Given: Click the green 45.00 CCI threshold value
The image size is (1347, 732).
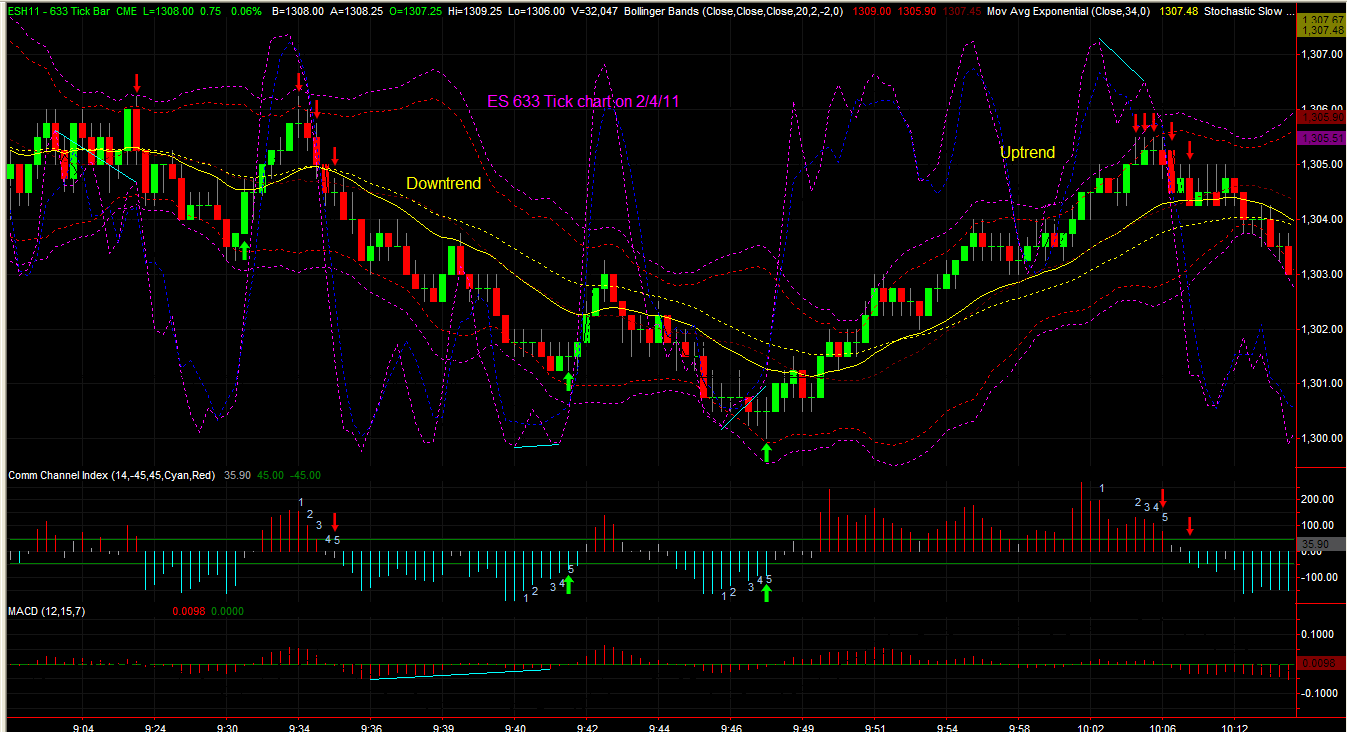Looking at the screenshot, I should [x=270, y=475].
